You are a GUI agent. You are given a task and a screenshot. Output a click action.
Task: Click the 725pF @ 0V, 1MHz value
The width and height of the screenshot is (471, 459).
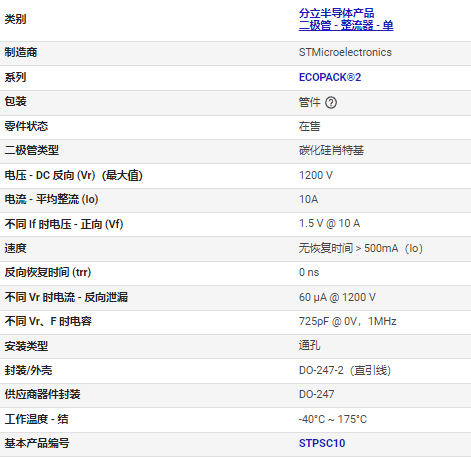[x=348, y=321]
